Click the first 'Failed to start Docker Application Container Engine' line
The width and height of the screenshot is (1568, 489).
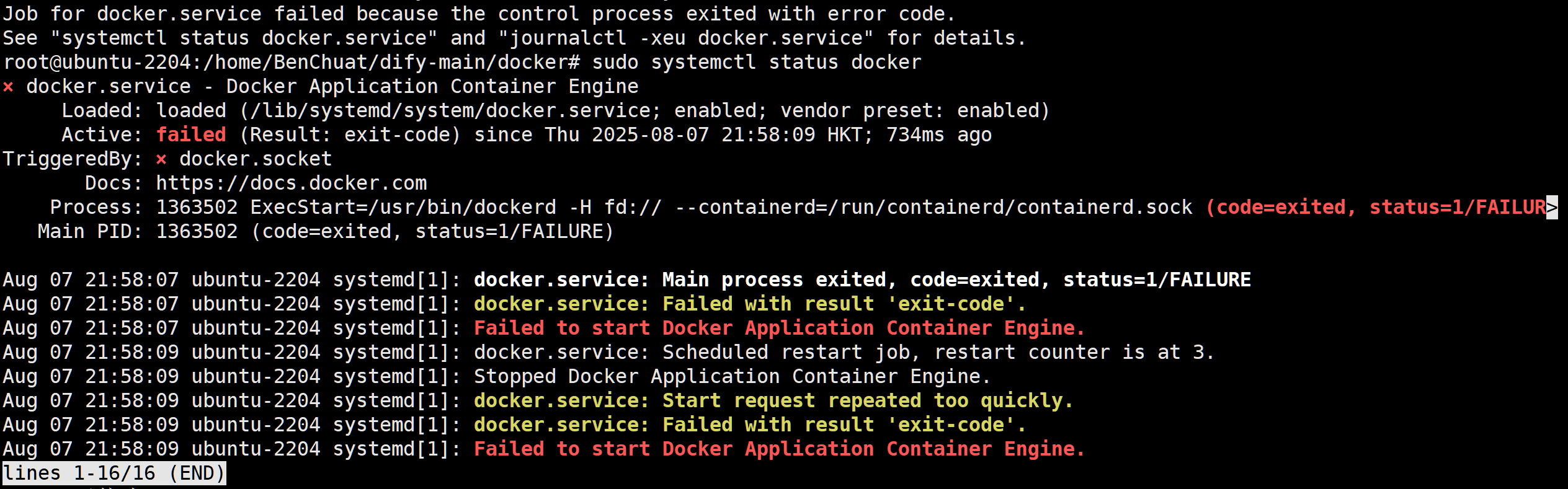779,328
